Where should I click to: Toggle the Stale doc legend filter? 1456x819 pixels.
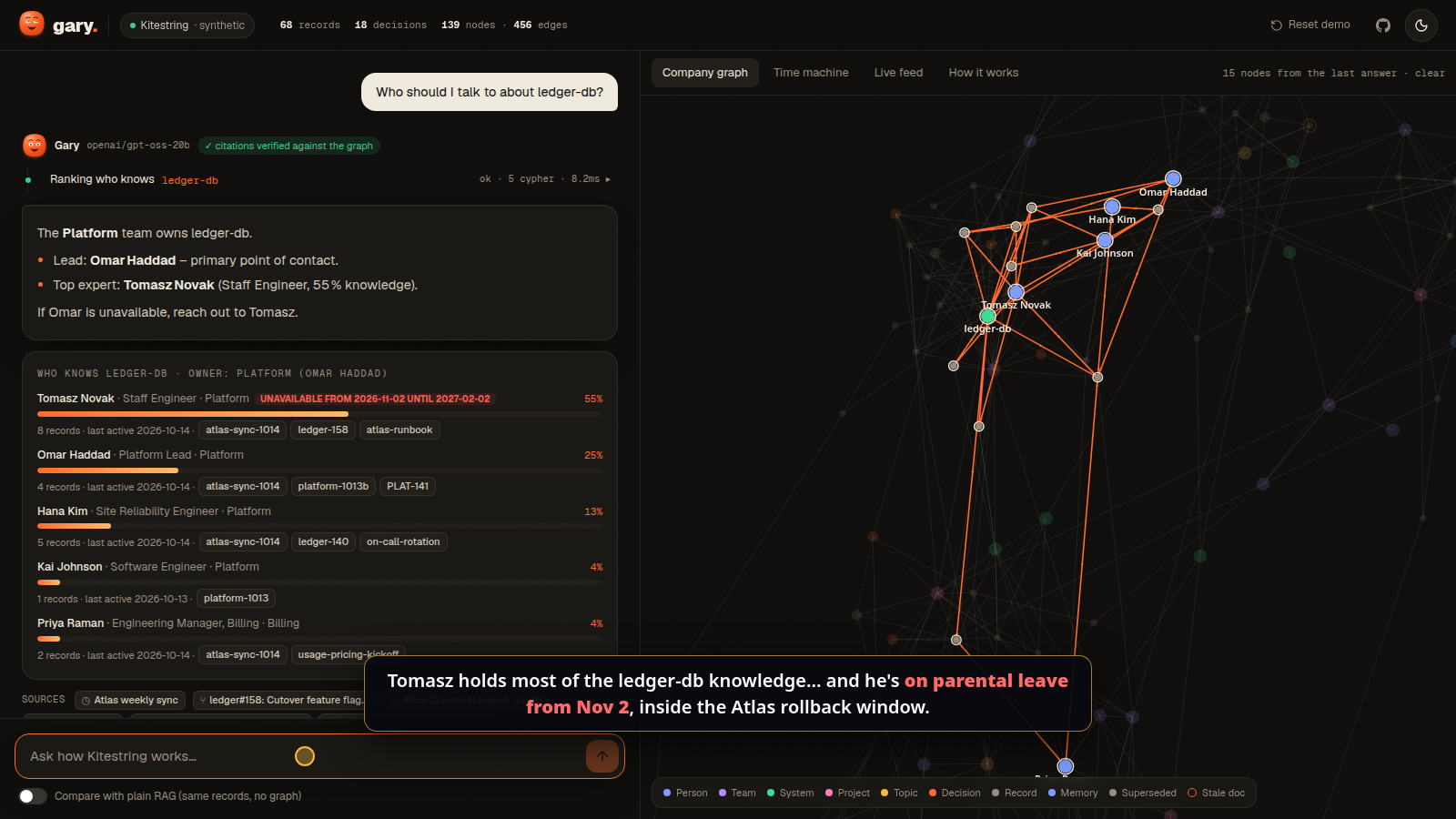(1217, 793)
